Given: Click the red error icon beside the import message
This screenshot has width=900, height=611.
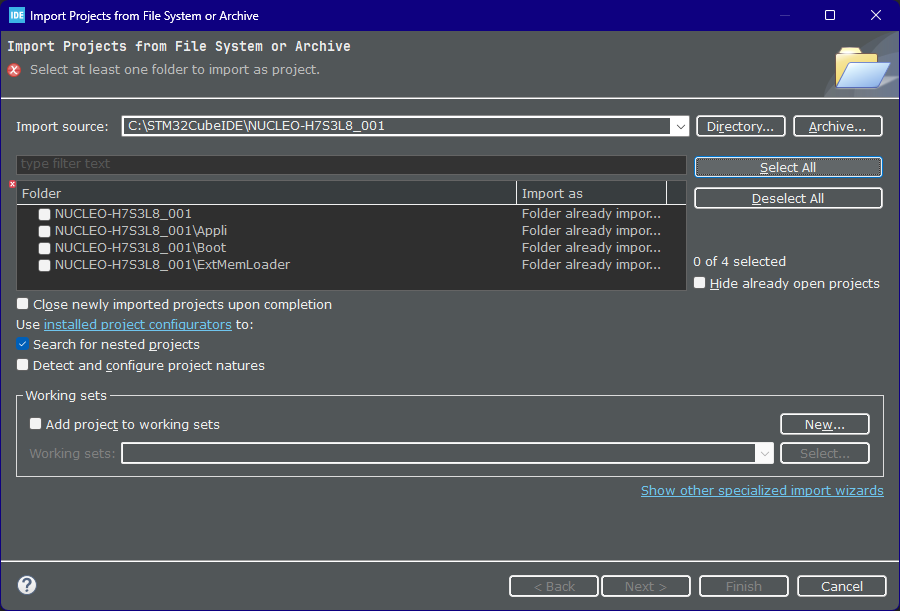Looking at the screenshot, I should pyautogui.click(x=14, y=70).
